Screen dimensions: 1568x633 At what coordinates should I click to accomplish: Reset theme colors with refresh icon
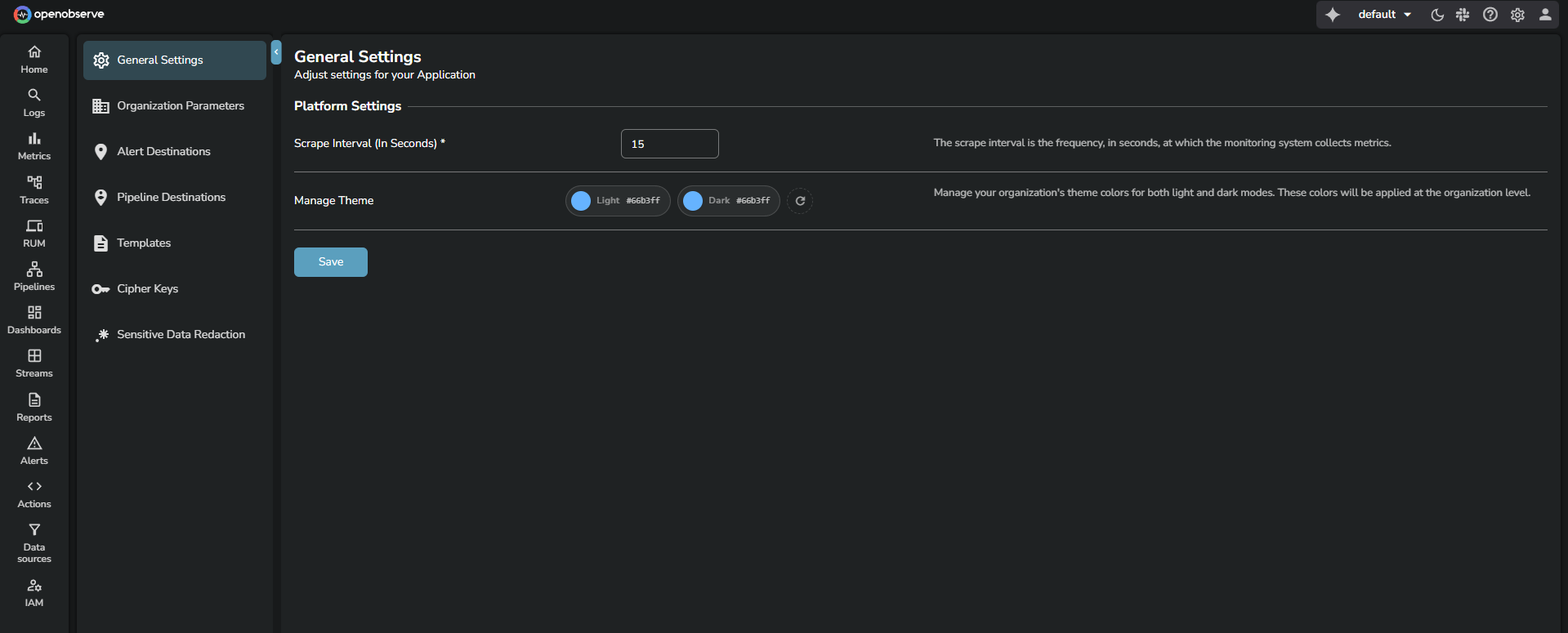click(x=800, y=201)
